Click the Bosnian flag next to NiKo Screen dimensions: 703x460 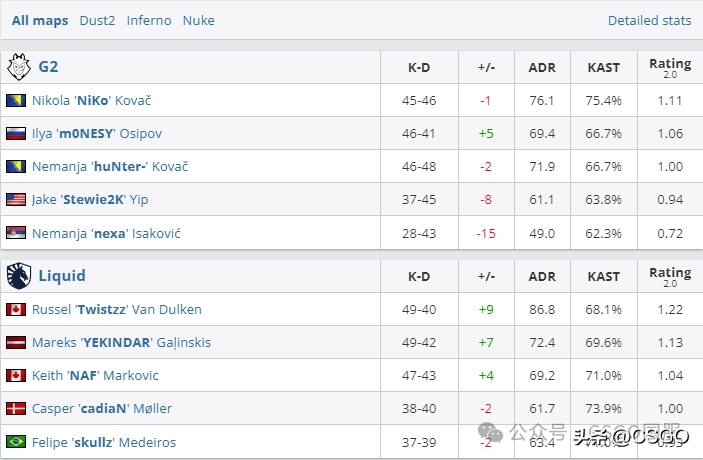click(x=16, y=100)
